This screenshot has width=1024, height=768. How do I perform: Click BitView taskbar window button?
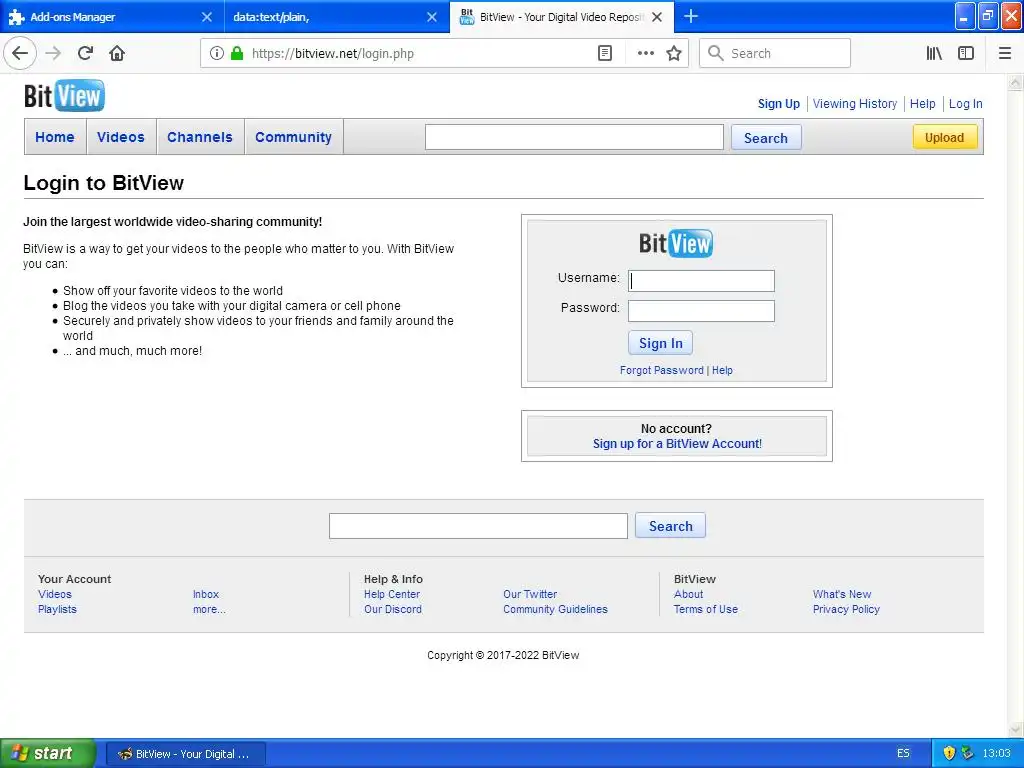(185, 754)
